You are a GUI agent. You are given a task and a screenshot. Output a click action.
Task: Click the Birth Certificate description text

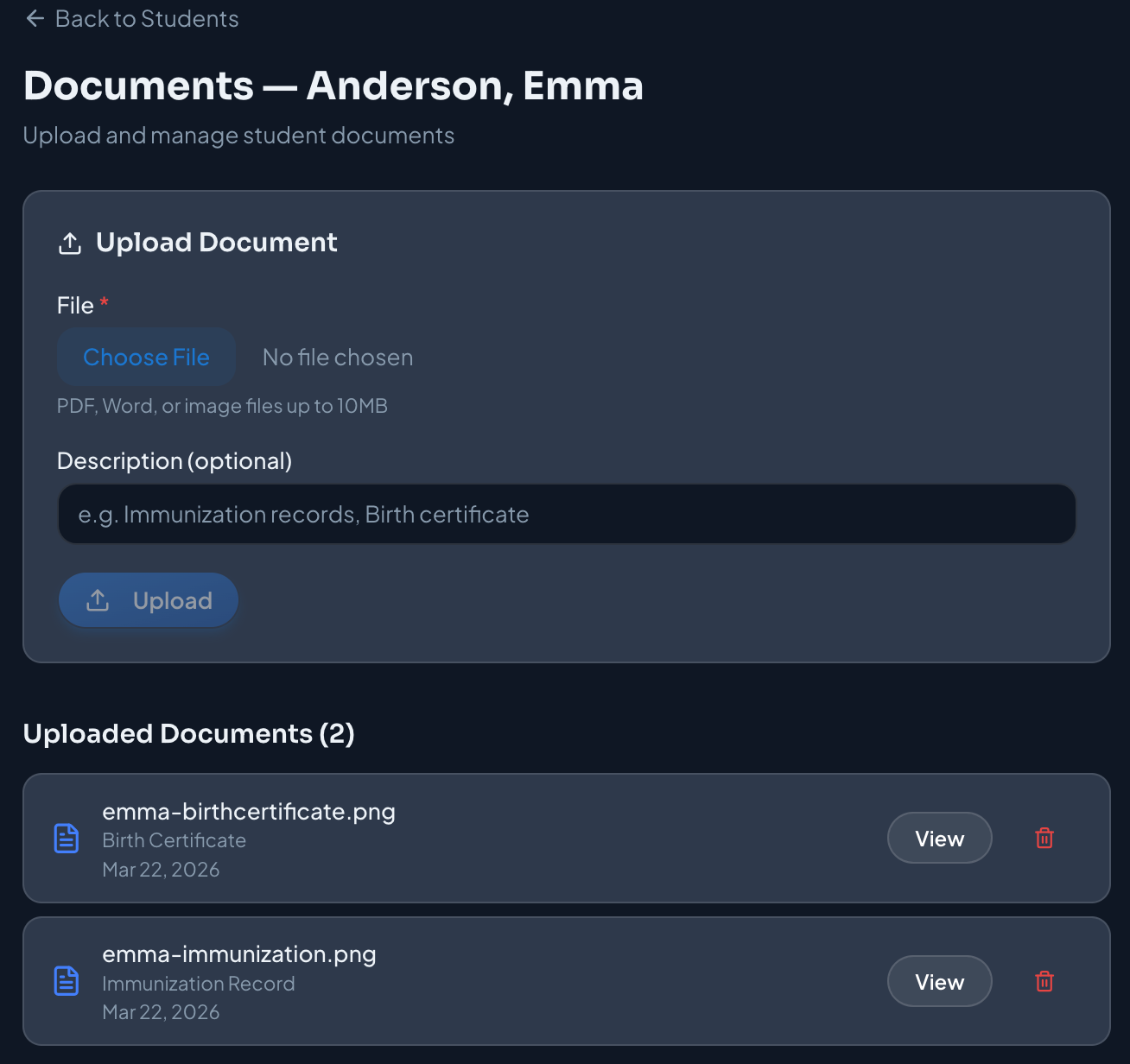(174, 840)
